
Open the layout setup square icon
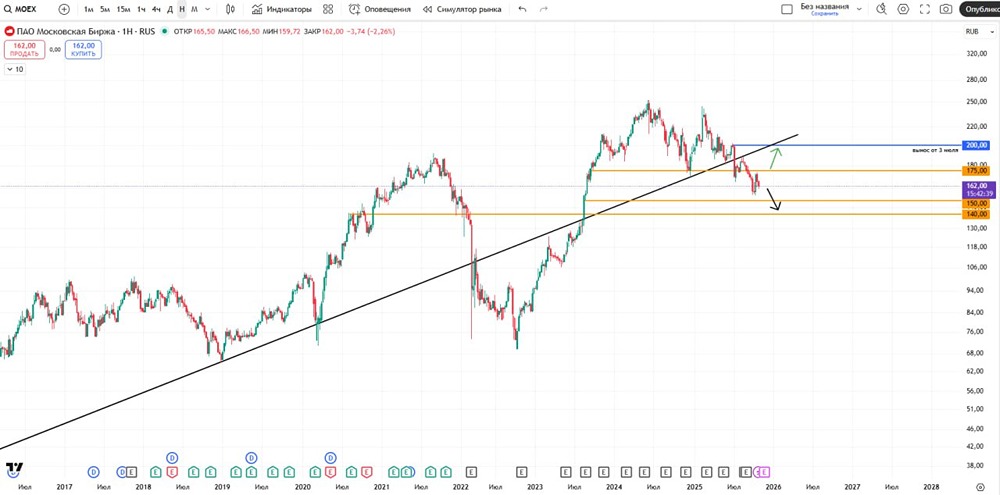pyautogui.click(x=787, y=10)
